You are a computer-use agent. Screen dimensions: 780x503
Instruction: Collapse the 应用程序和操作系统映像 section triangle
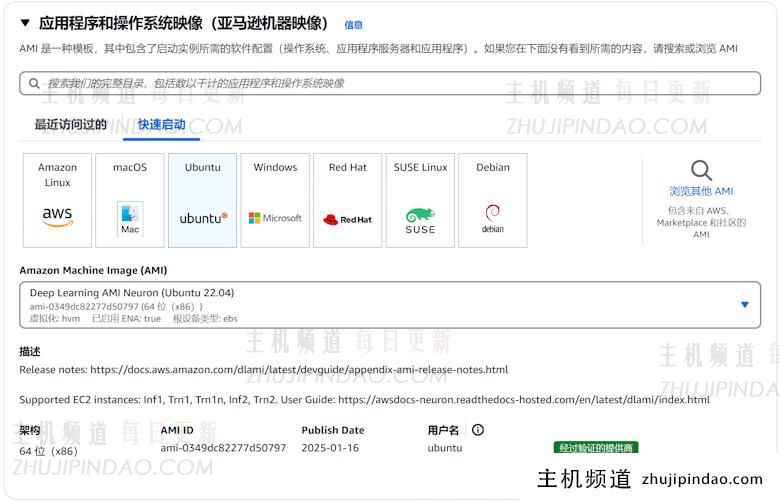(x=25, y=23)
